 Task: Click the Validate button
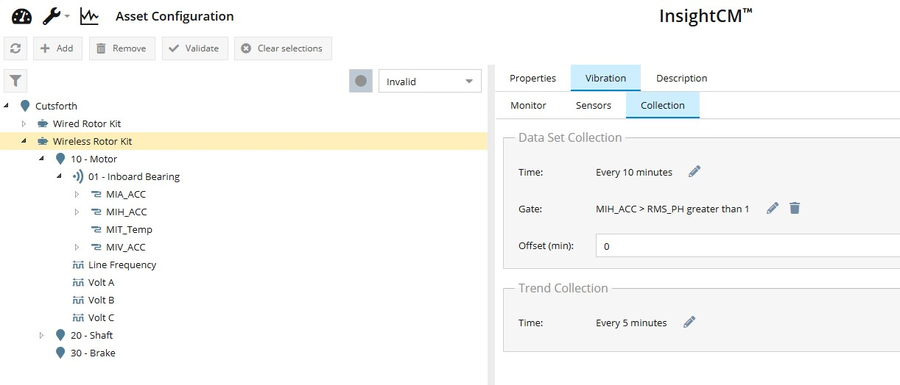coord(195,49)
